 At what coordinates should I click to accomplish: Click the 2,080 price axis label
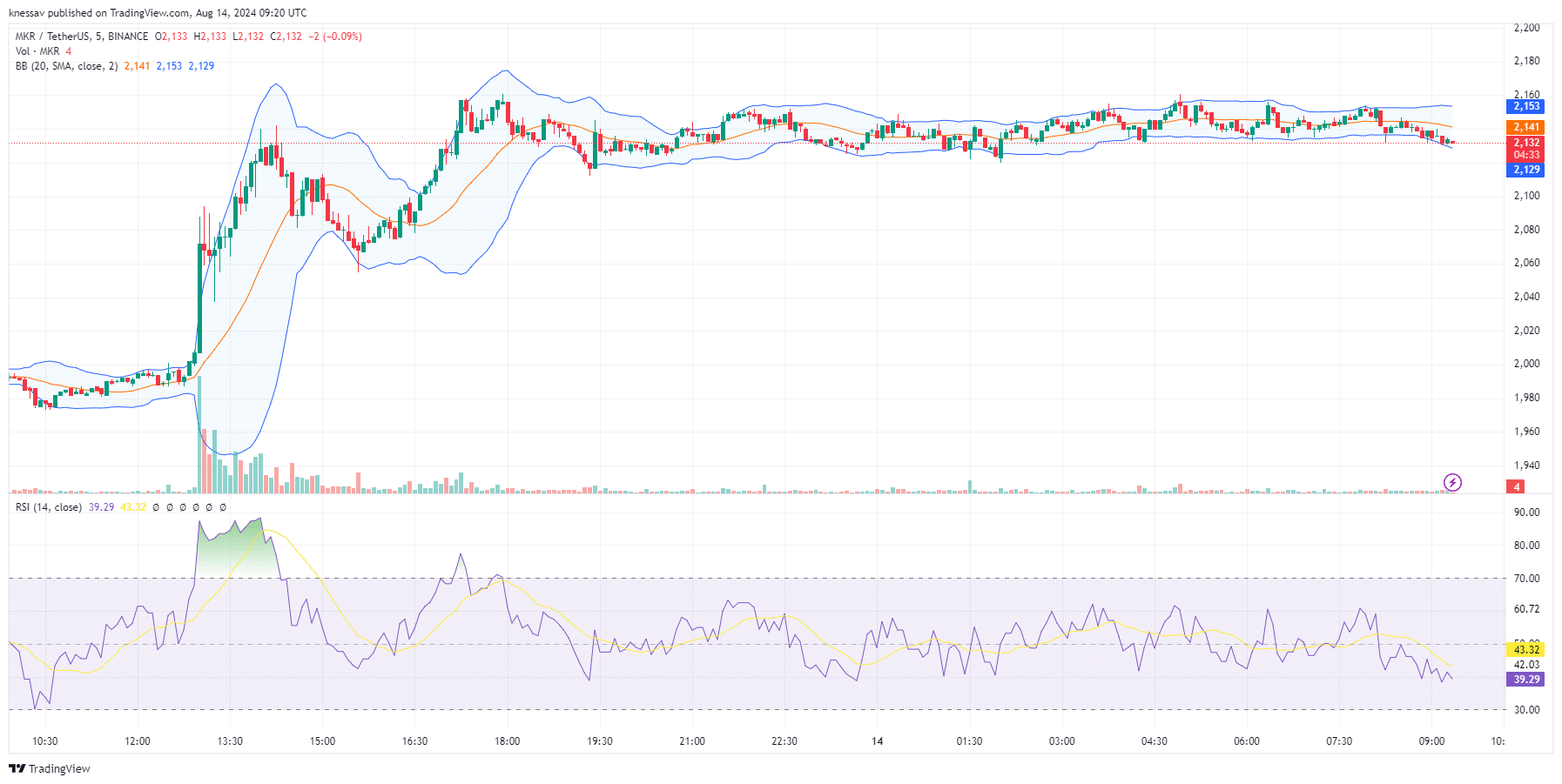(x=1526, y=230)
